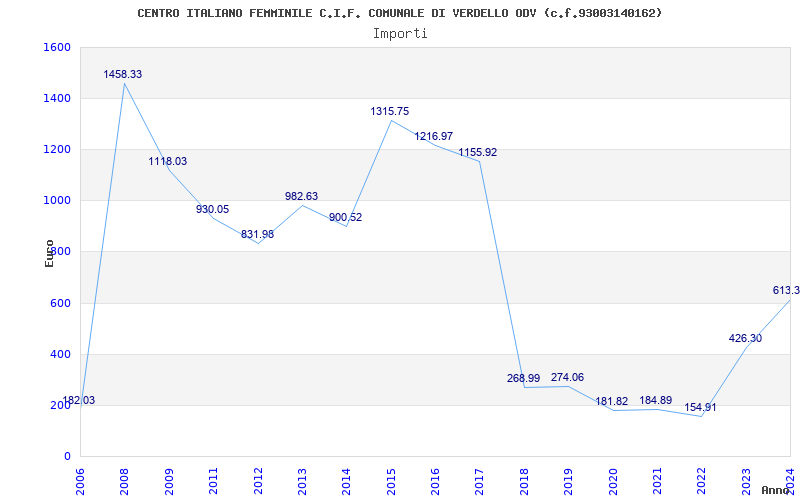Screen dimensions: 800x500
Task: Select the 930.05 data label
Action: (x=213, y=210)
